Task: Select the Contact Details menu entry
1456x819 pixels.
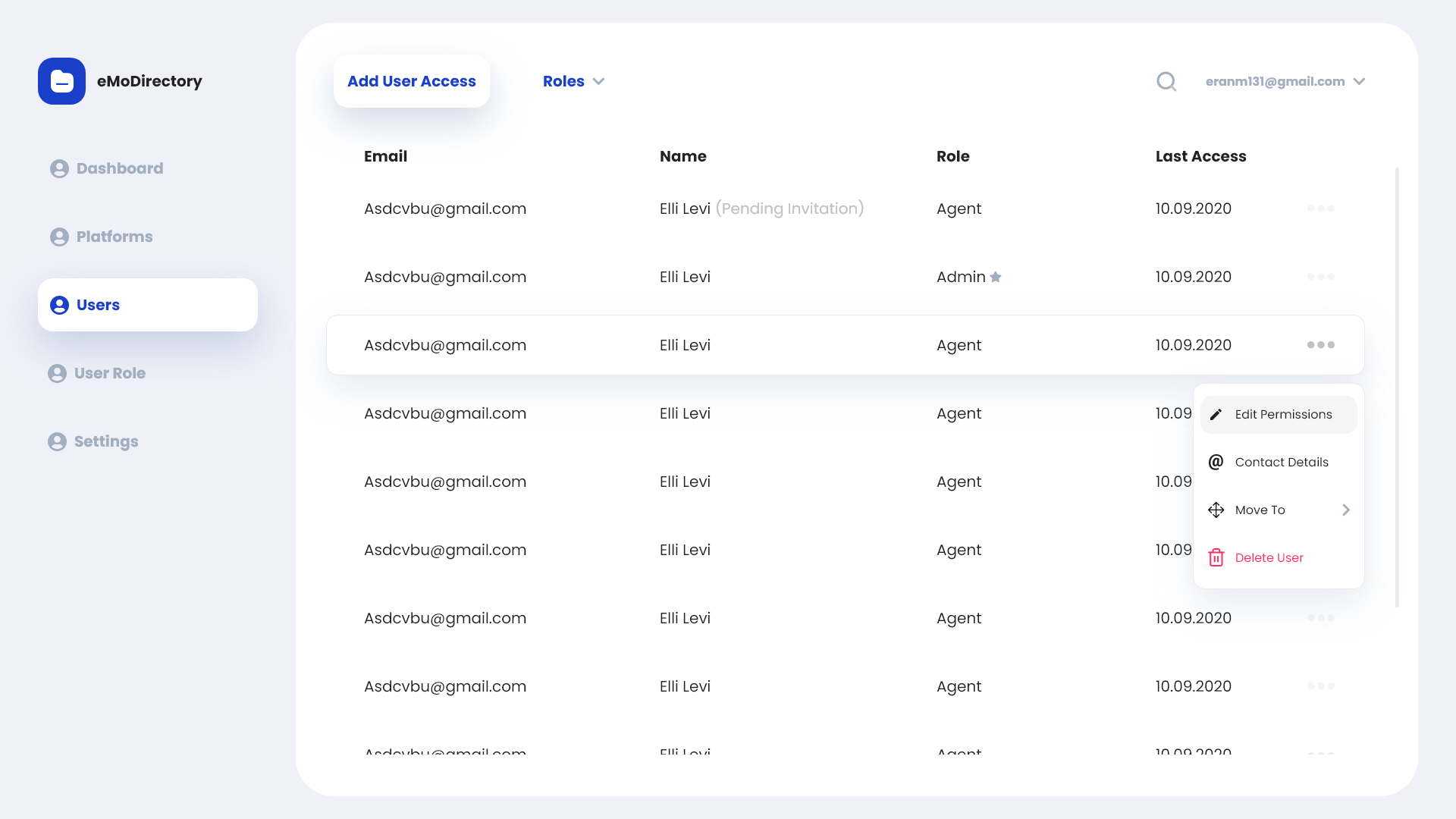Action: point(1282,462)
